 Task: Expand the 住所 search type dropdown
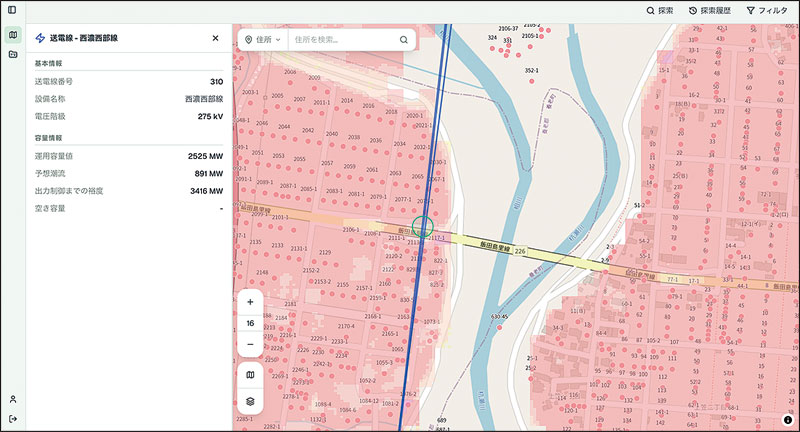pos(263,40)
